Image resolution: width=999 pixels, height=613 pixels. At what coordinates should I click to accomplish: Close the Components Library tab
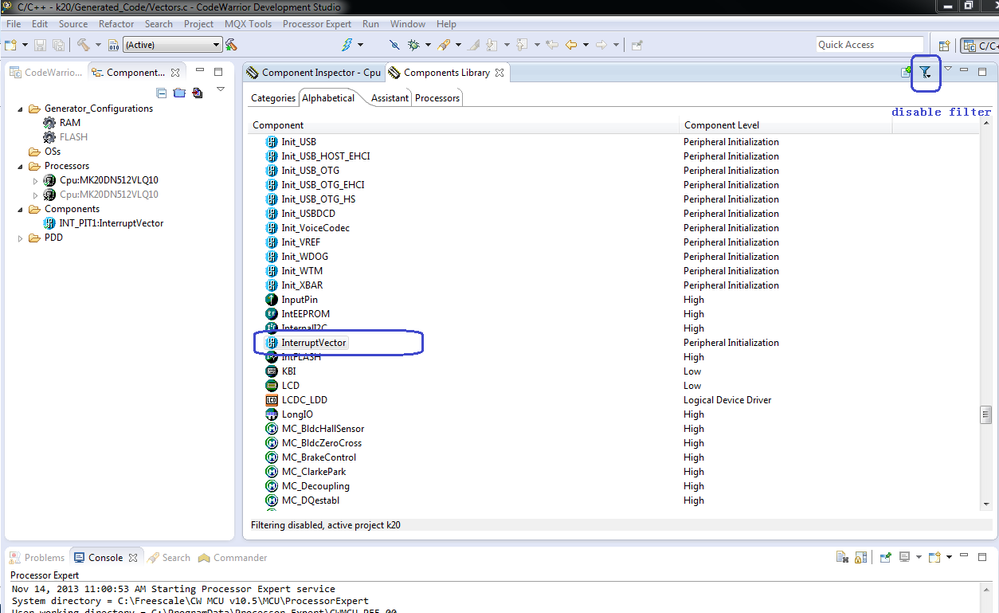(x=500, y=73)
